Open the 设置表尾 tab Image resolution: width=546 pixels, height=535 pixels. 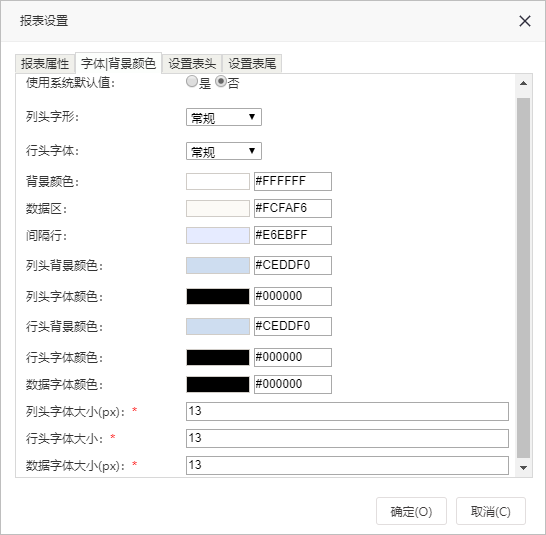[x=252, y=64]
